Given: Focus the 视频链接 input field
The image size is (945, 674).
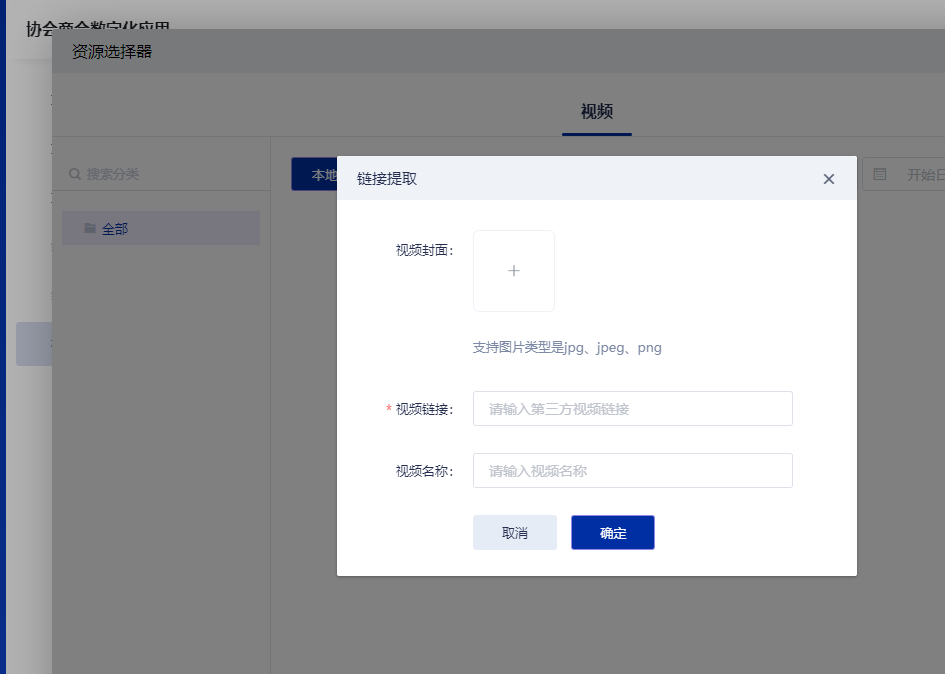Looking at the screenshot, I should click(632, 408).
